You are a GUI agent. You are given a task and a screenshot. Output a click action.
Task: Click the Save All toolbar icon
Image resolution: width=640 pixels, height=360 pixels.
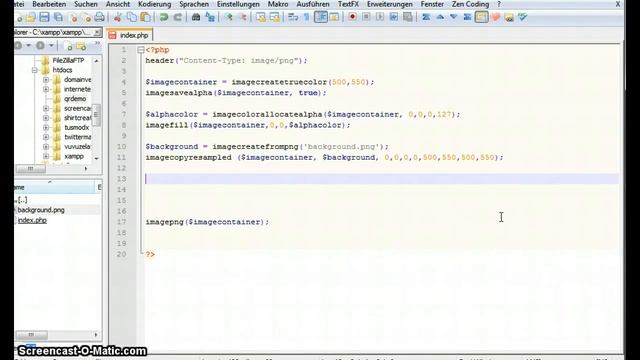click(58, 17)
